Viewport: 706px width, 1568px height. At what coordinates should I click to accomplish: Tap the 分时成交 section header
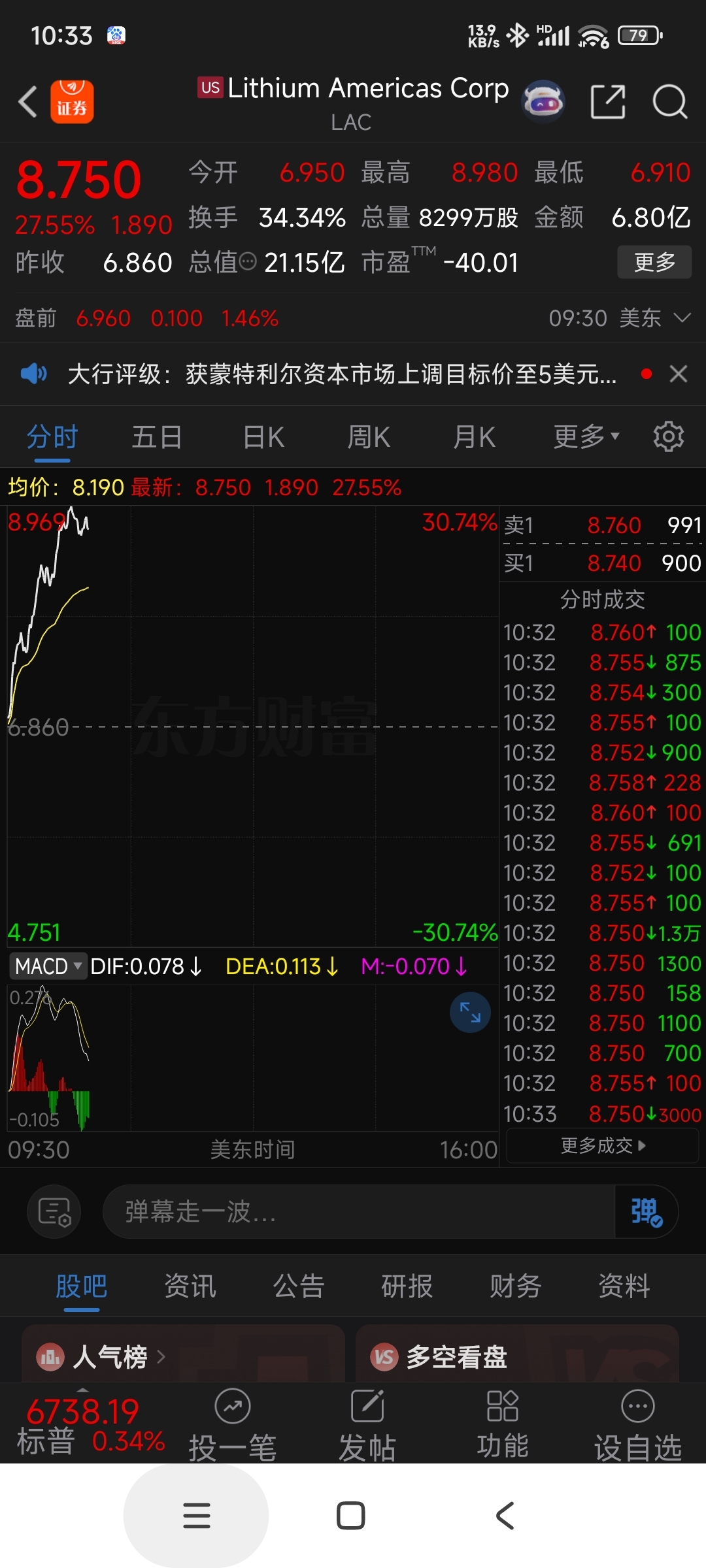[602, 599]
